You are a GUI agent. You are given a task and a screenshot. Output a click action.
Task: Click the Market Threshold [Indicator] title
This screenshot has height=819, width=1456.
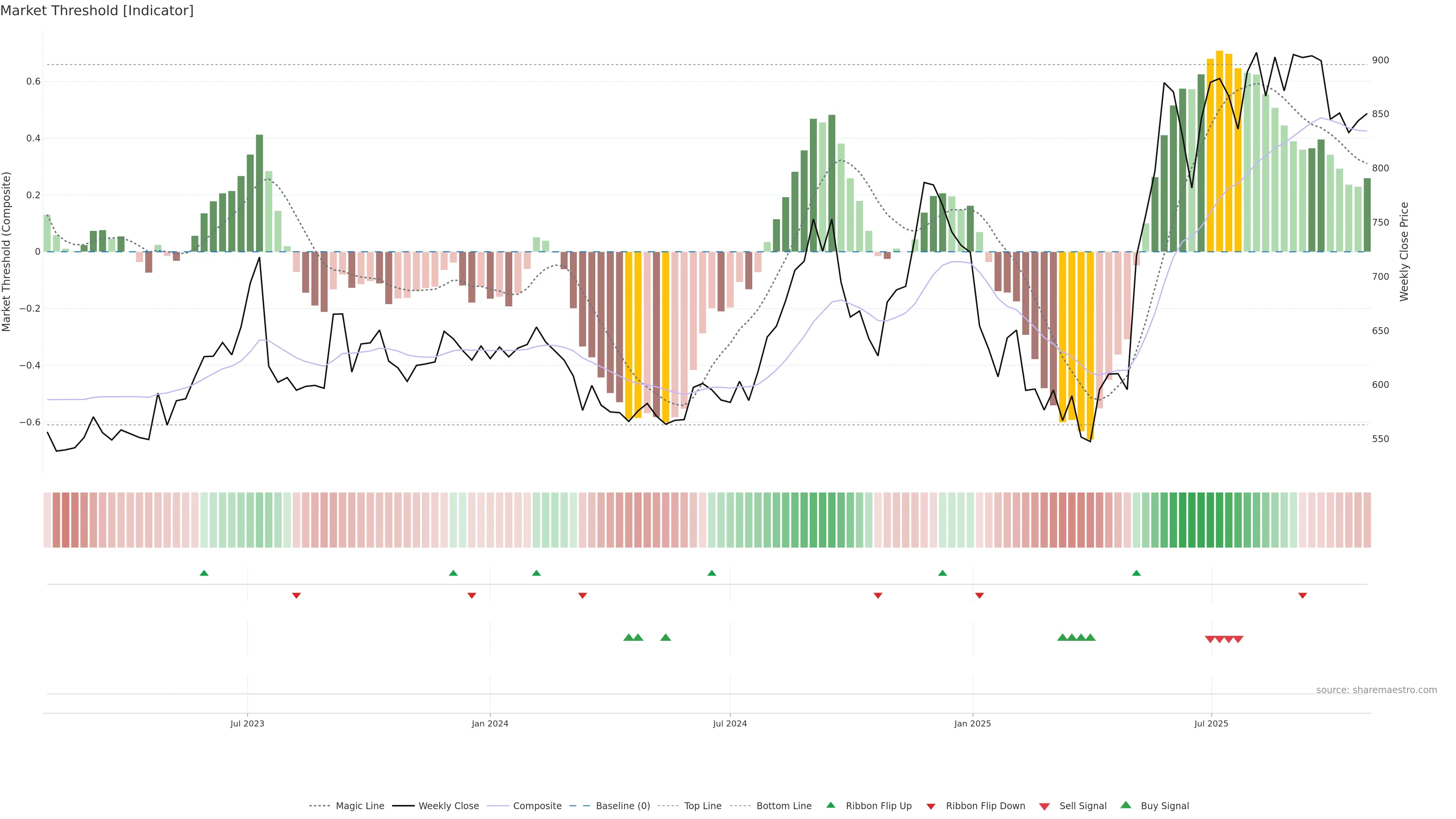click(97, 11)
